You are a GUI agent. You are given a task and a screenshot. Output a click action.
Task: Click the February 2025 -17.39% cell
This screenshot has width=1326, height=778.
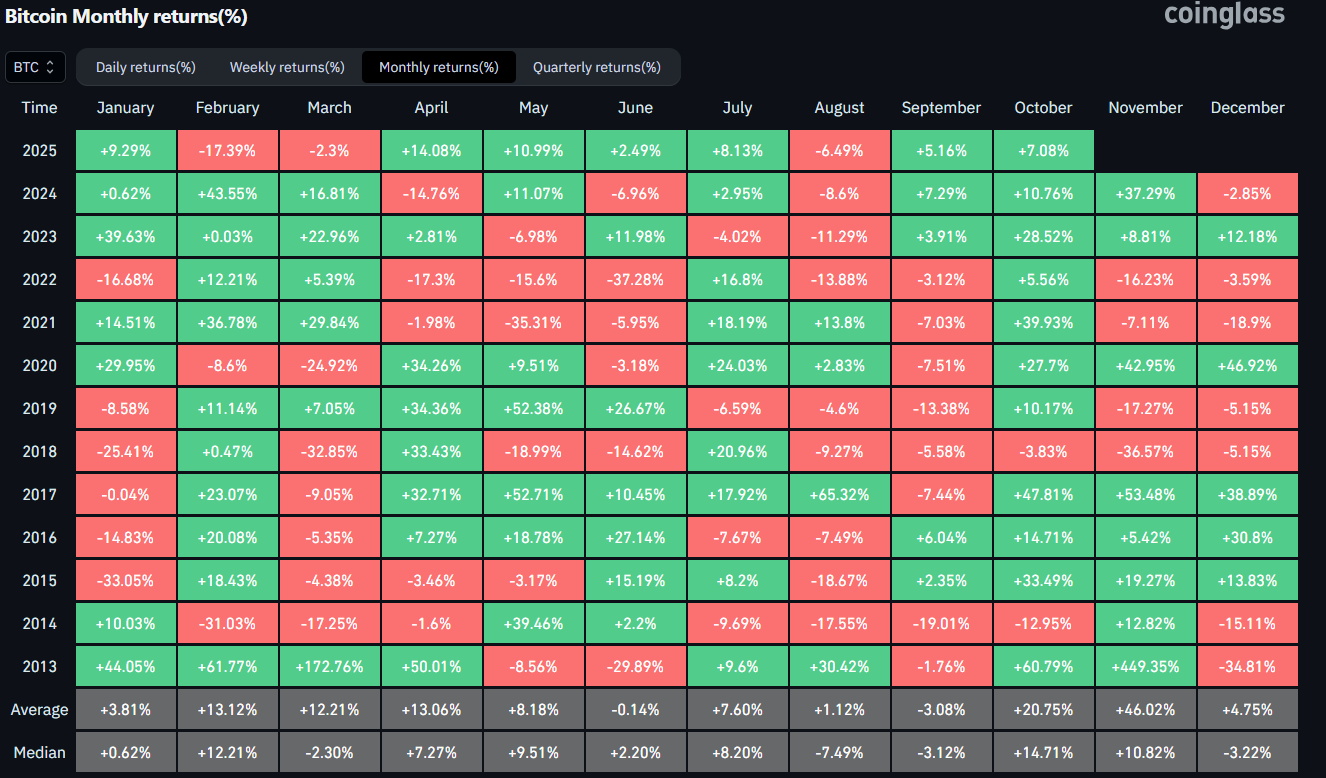227,151
